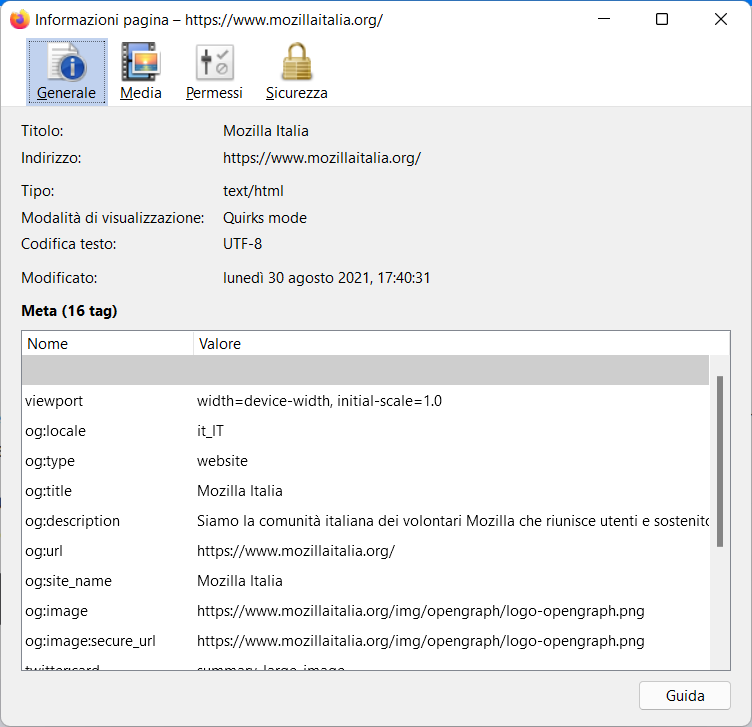Minimize the page info window
This screenshot has width=752, height=727.
pos(604,19)
